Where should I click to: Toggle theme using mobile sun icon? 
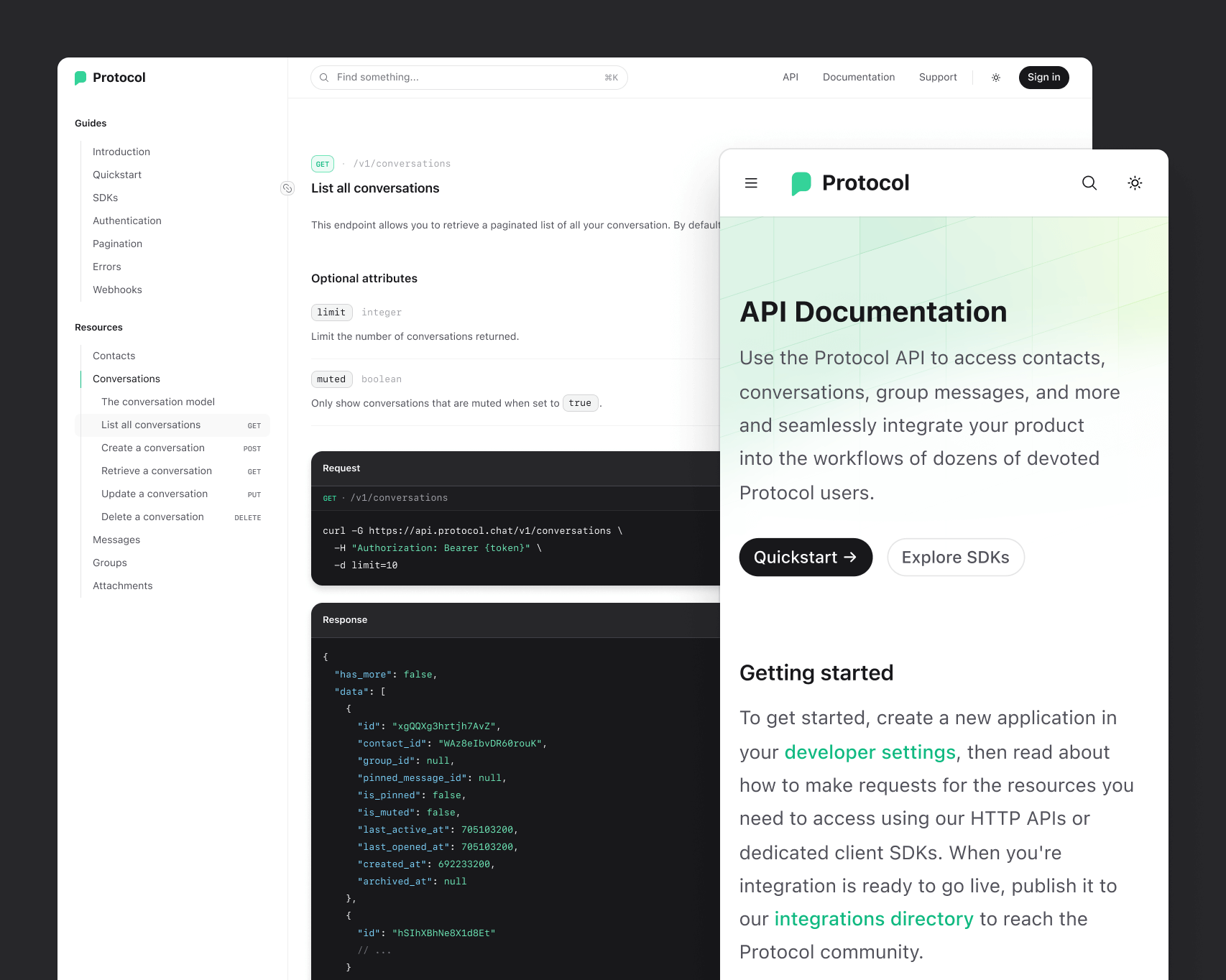click(x=1135, y=183)
